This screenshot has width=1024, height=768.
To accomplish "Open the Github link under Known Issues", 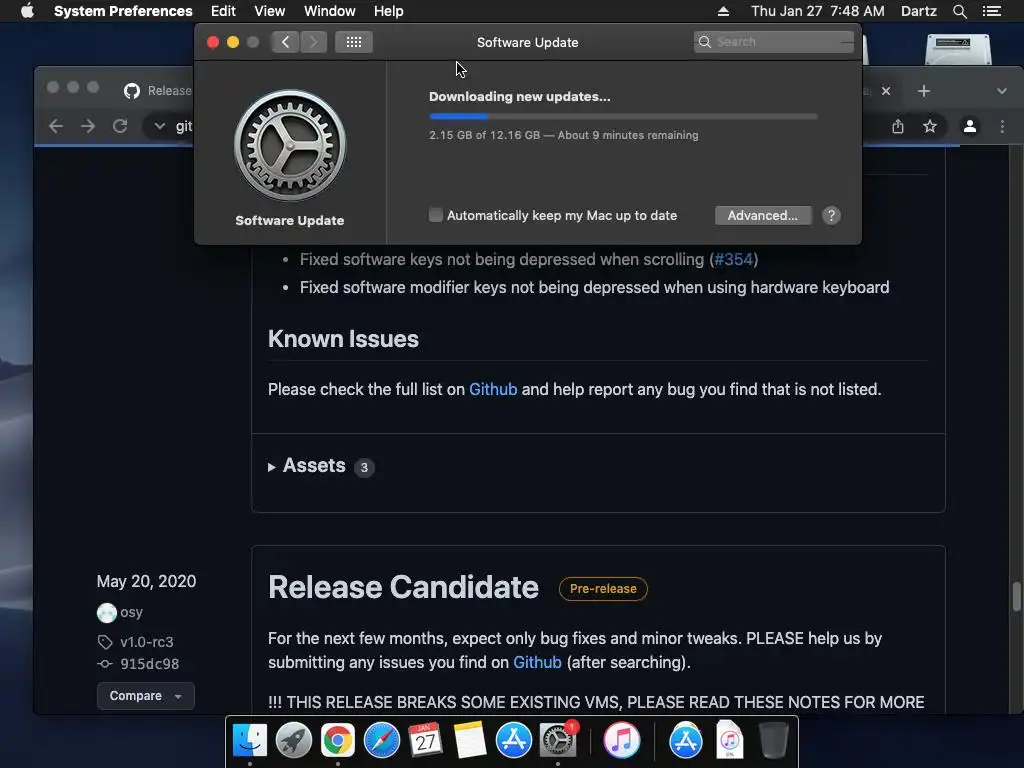I will (x=493, y=389).
